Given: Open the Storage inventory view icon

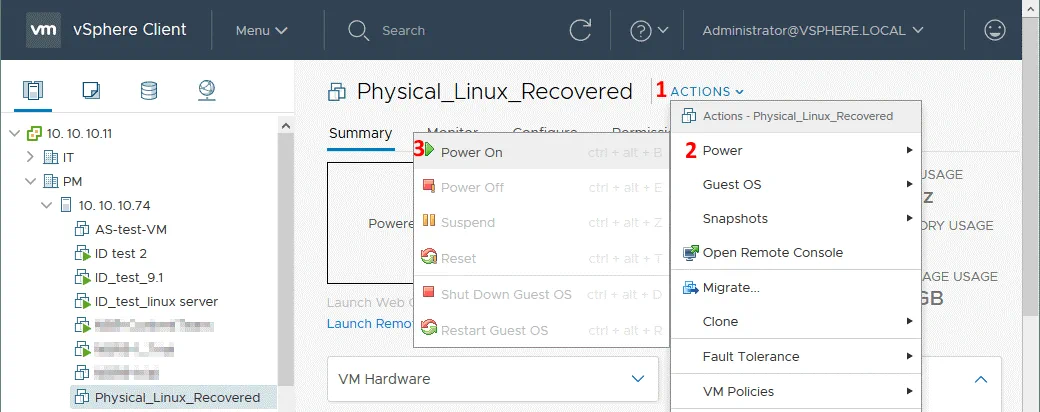Looking at the screenshot, I should pos(148,91).
